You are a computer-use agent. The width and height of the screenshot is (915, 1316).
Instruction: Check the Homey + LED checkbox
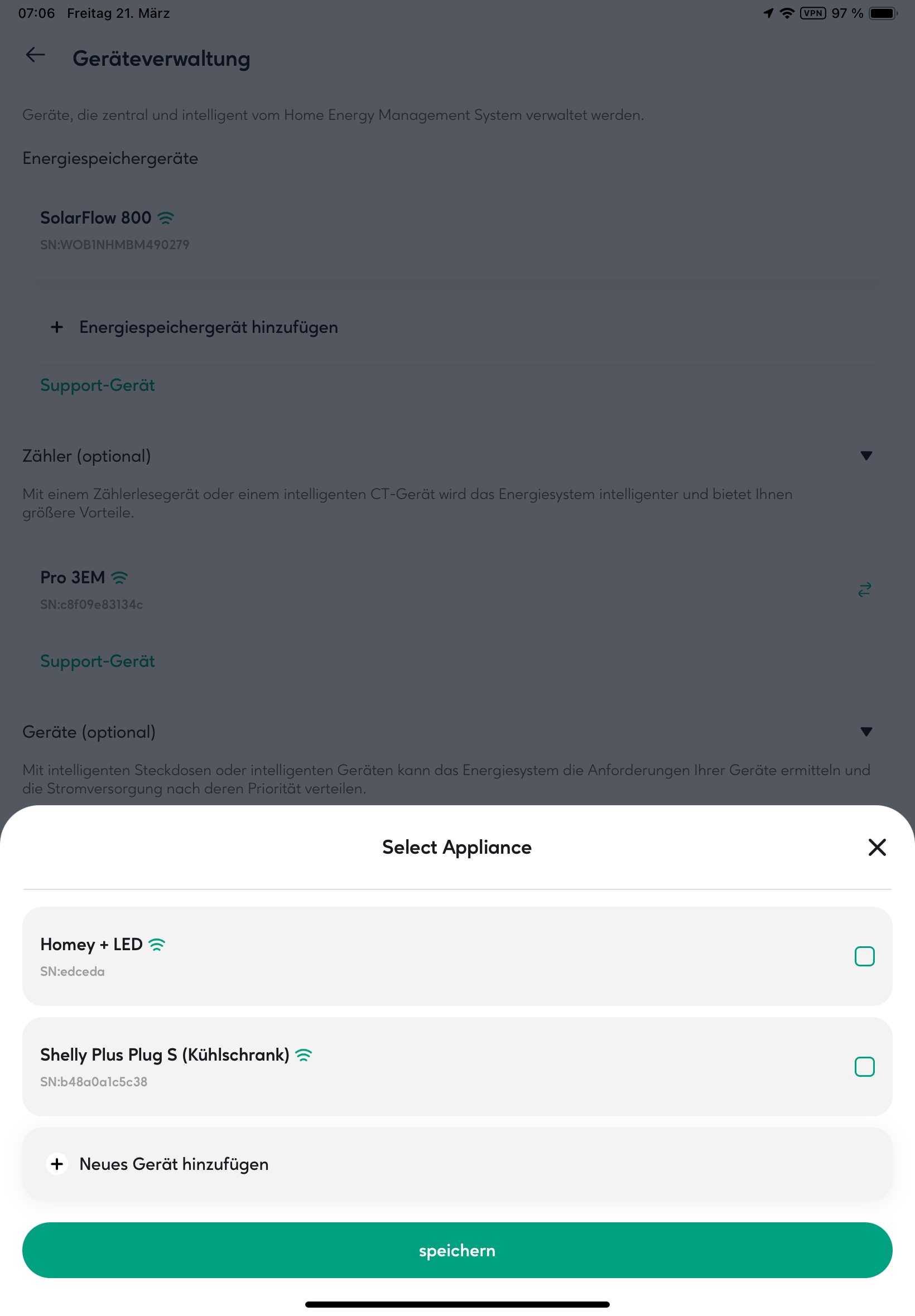click(x=864, y=956)
